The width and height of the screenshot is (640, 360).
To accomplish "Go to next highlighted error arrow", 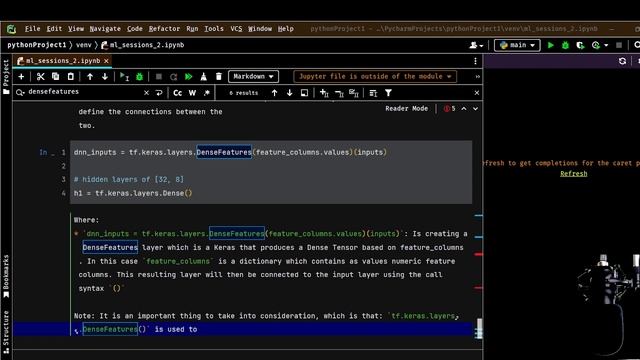I will 476,109.
